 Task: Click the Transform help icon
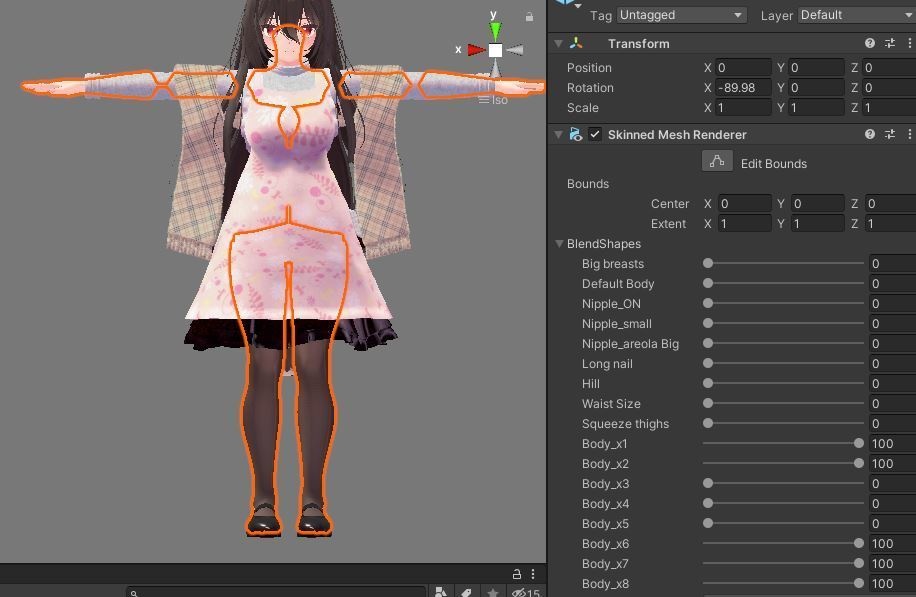869,43
